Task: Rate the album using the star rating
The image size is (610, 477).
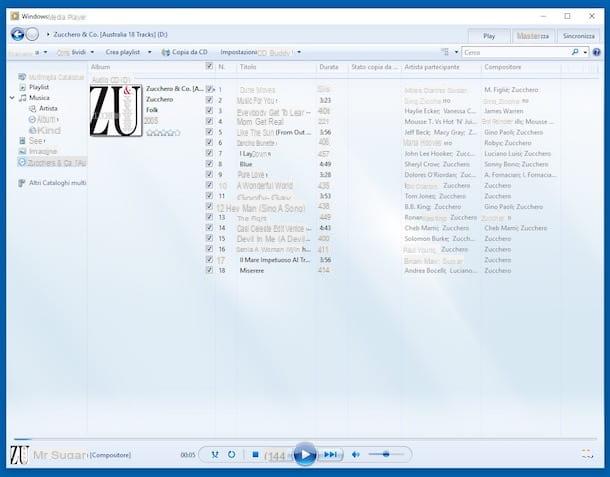Action: [163, 133]
